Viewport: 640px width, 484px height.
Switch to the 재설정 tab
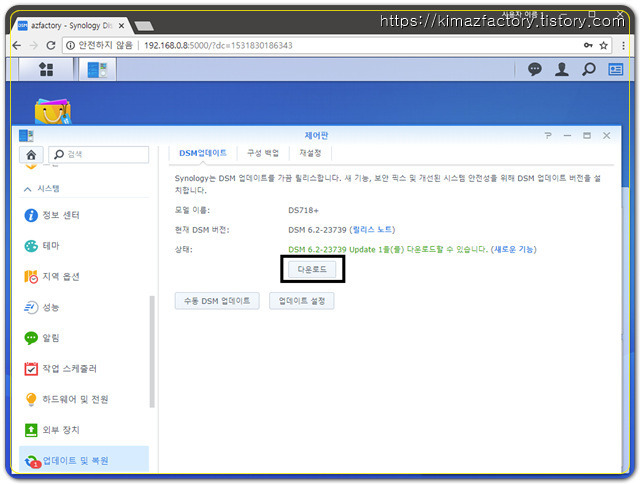[310, 153]
